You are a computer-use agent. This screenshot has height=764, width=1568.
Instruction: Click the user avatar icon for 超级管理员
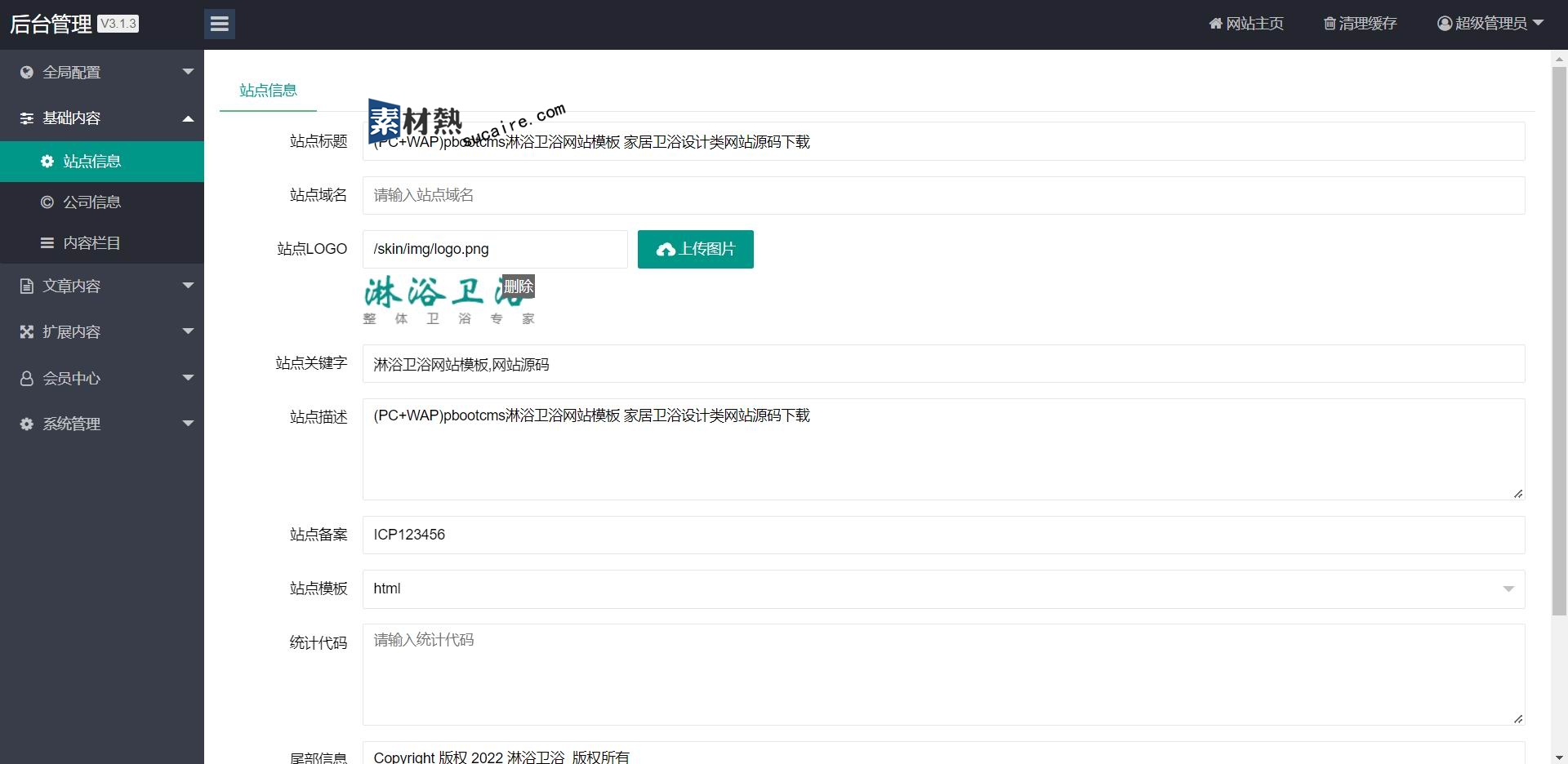(1445, 24)
